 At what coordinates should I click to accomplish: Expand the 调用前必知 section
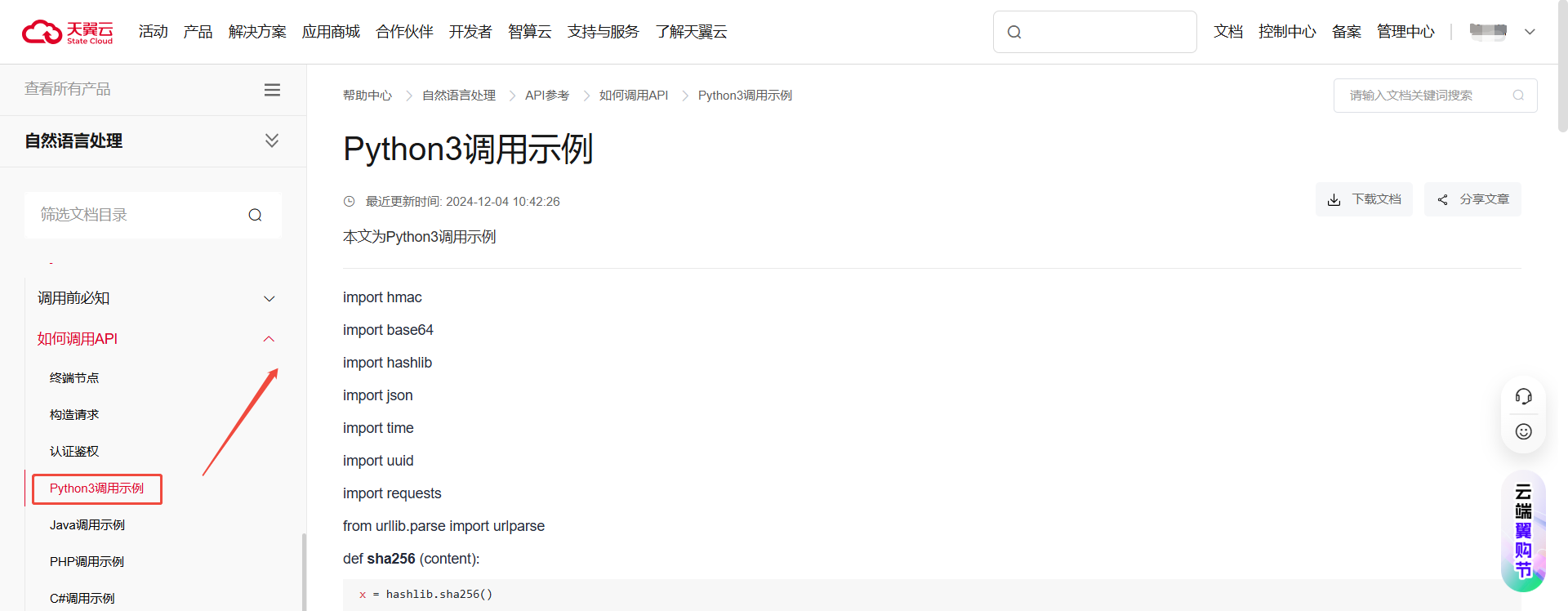[269, 299]
